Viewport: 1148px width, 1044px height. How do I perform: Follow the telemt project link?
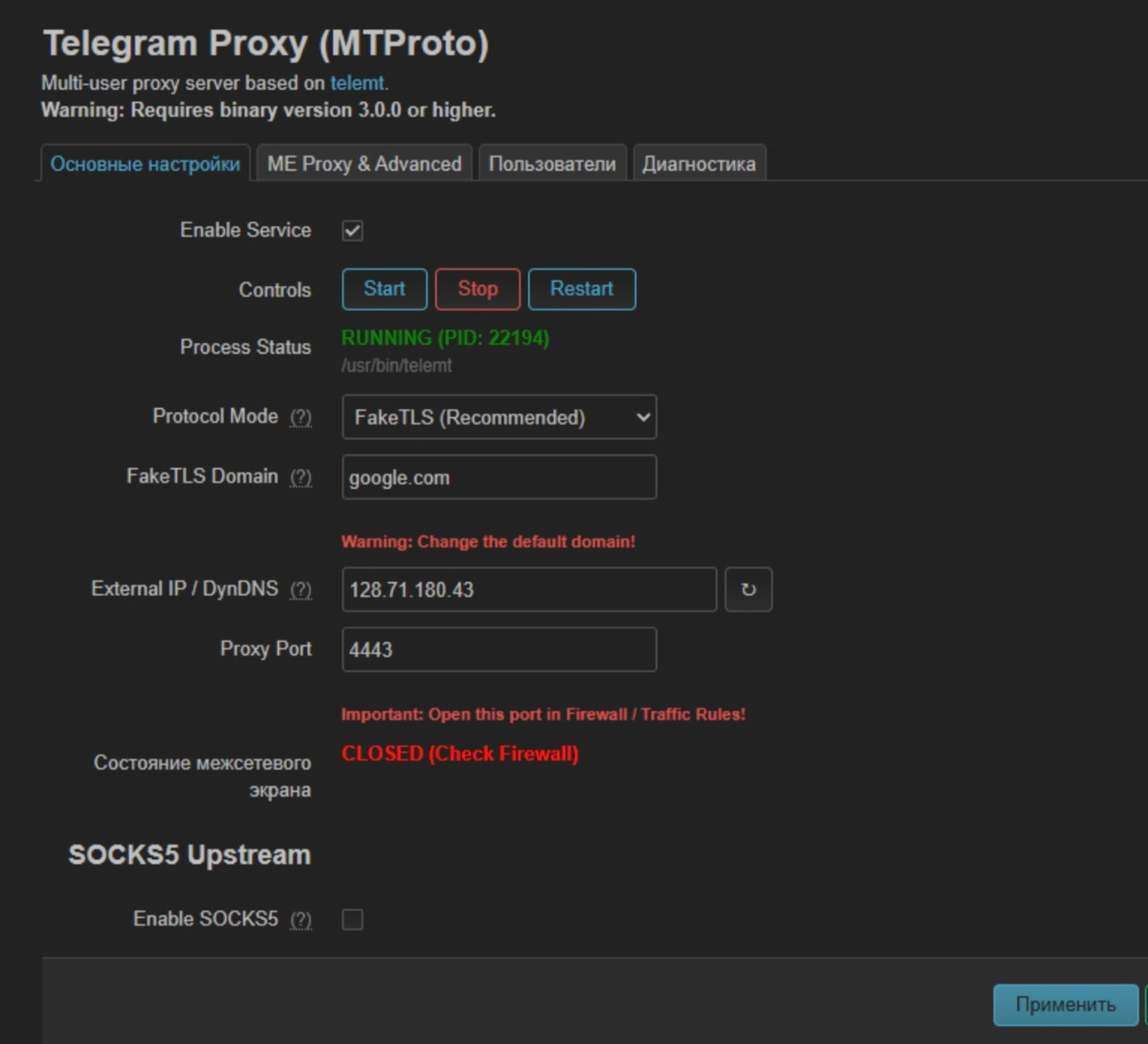357,83
